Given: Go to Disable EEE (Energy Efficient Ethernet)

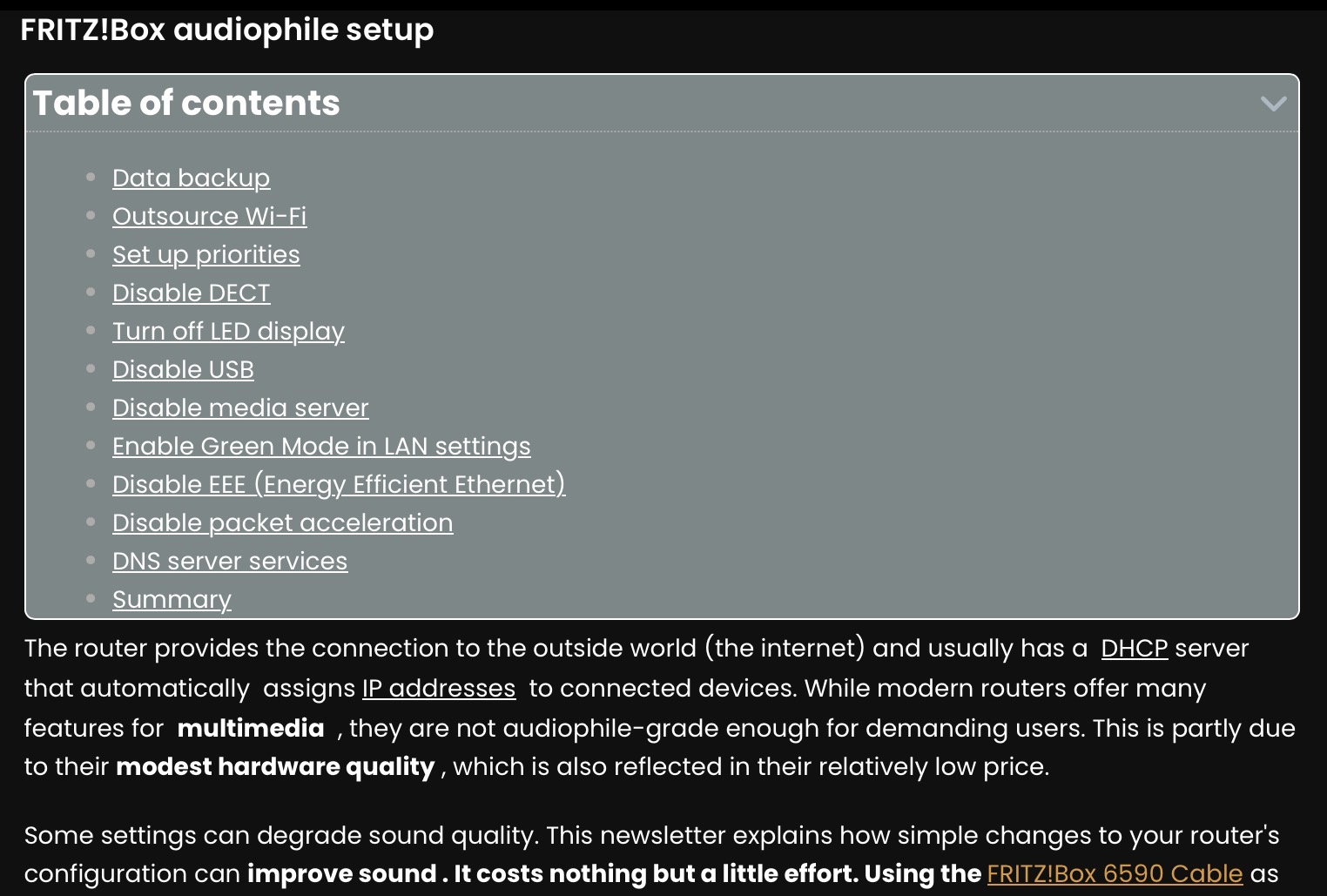Looking at the screenshot, I should [x=339, y=484].
